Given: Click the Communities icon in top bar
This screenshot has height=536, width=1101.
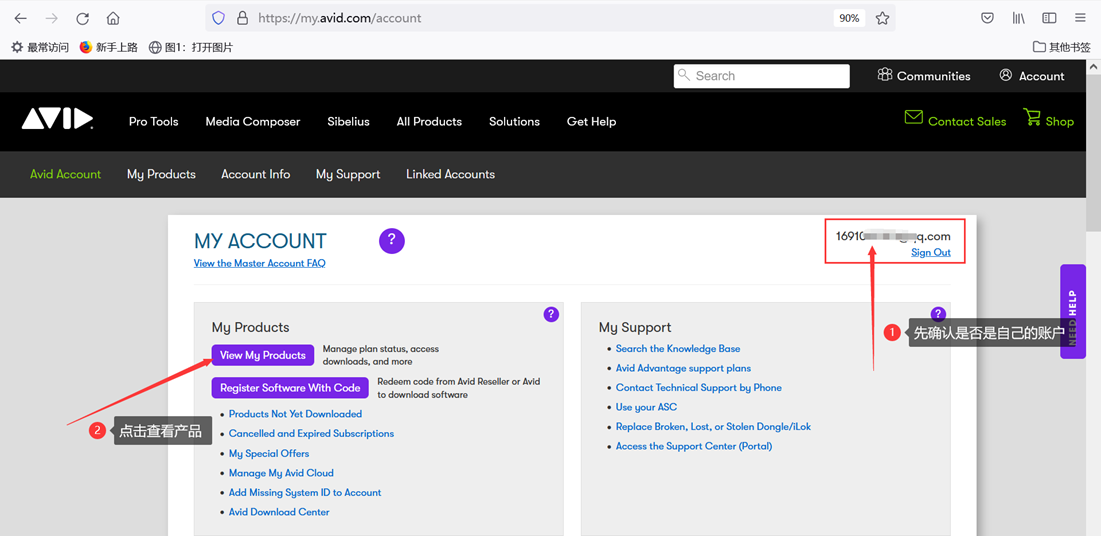Looking at the screenshot, I should 885,75.
